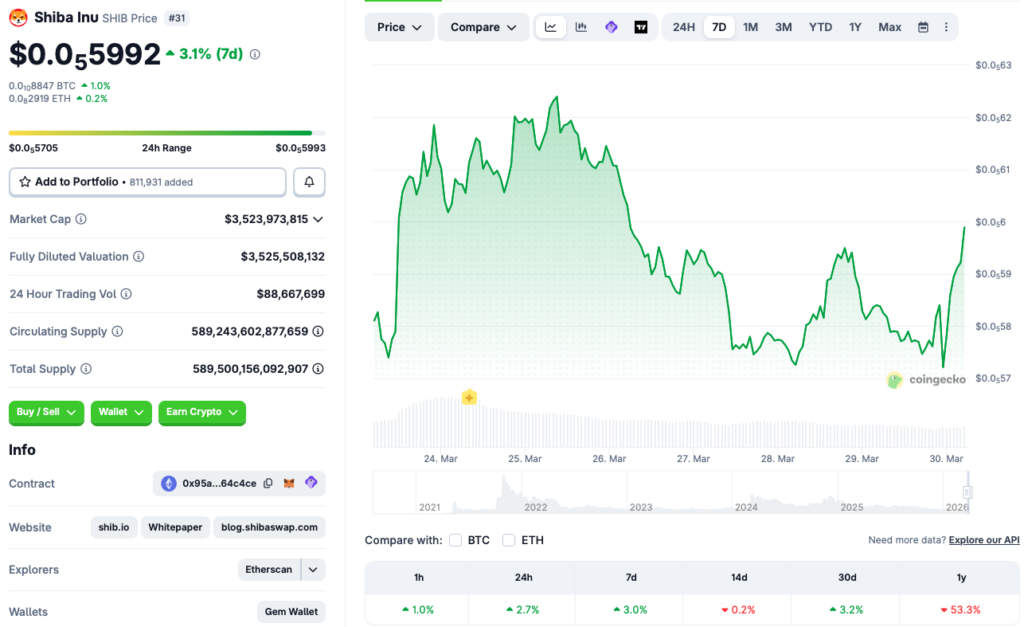The height and width of the screenshot is (627, 1024).
Task: Open the TradingView chart icon
Action: click(641, 27)
